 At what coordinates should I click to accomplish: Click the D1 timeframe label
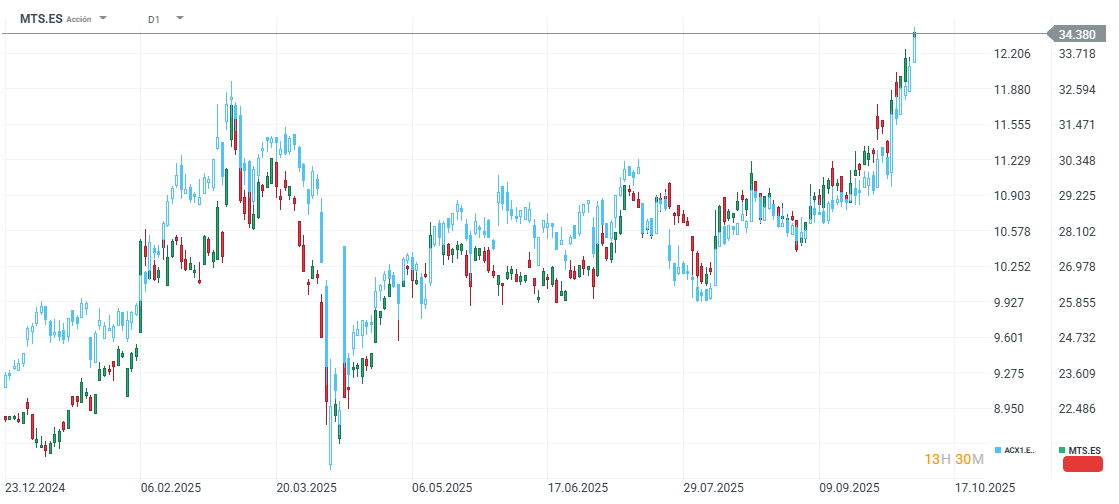click(x=153, y=19)
